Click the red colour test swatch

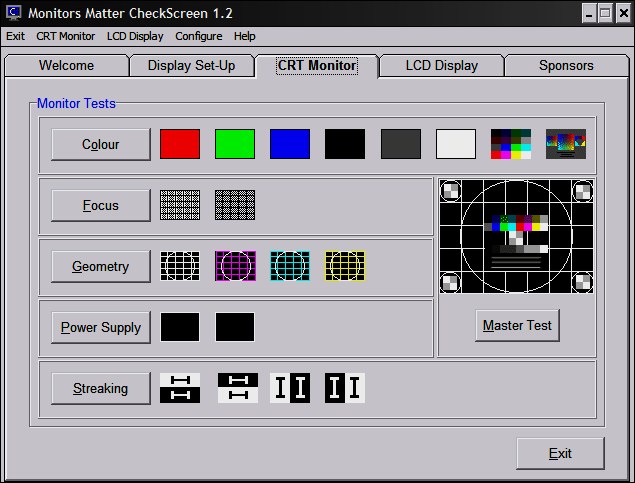click(180, 144)
